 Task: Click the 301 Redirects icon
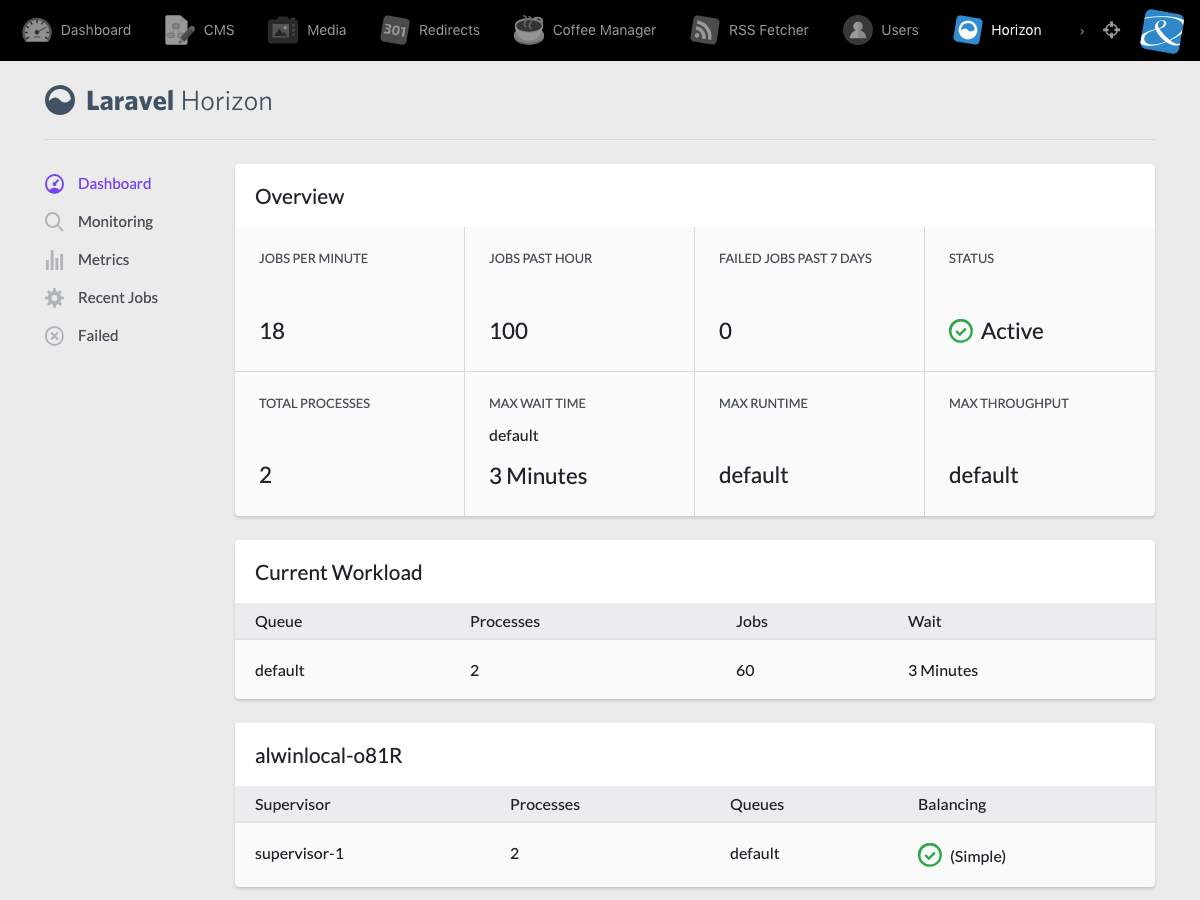point(395,30)
